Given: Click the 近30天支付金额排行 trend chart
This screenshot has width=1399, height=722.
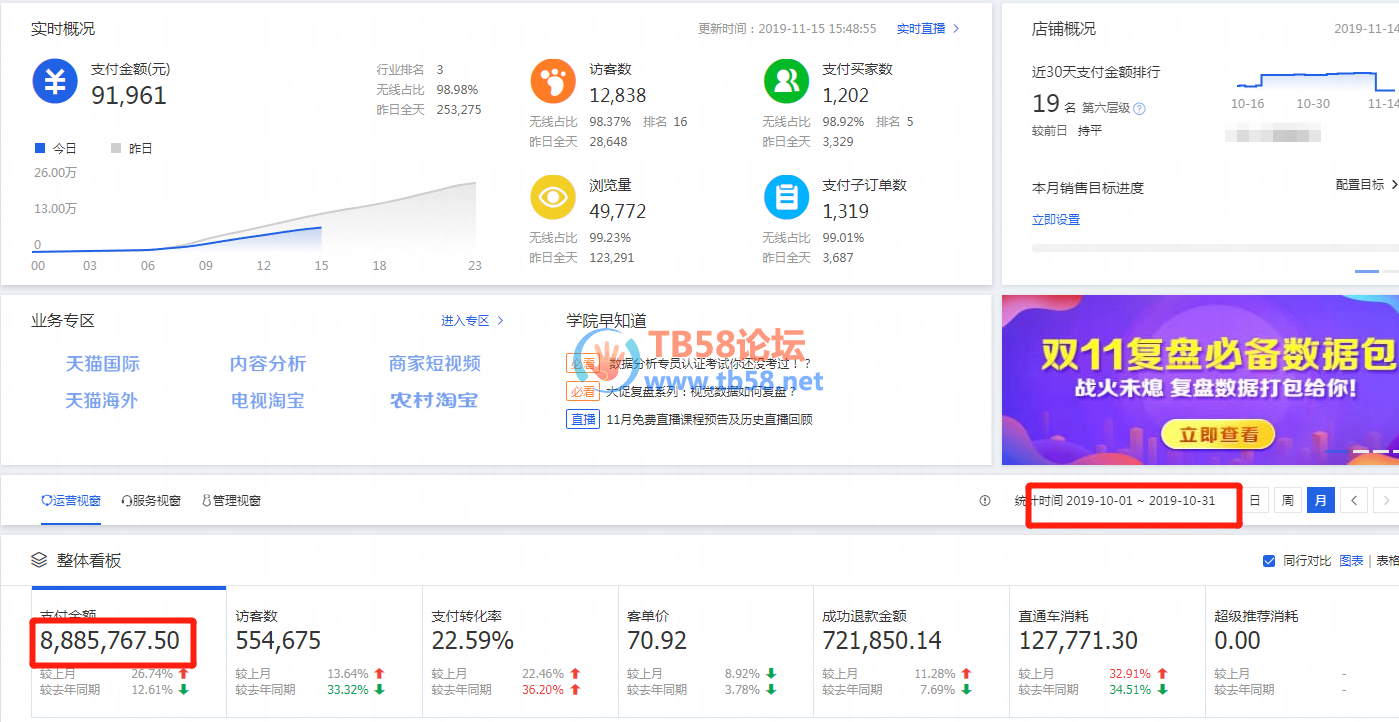Looking at the screenshot, I should coord(1314,82).
